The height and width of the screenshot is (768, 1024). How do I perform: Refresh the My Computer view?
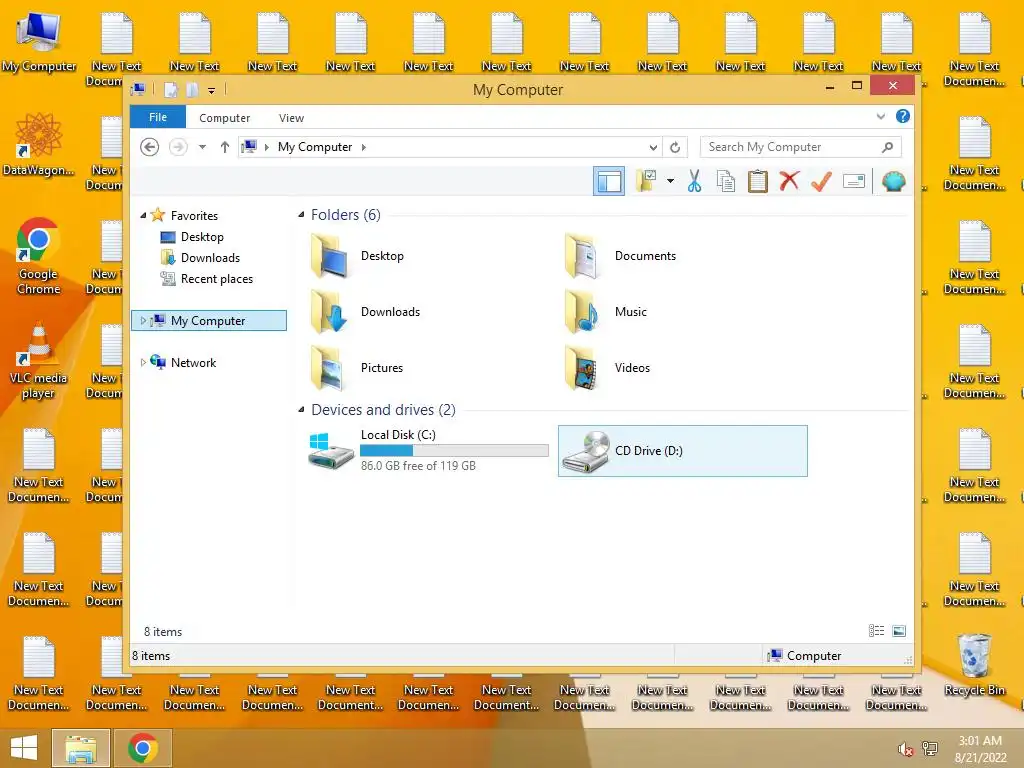point(675,148)
